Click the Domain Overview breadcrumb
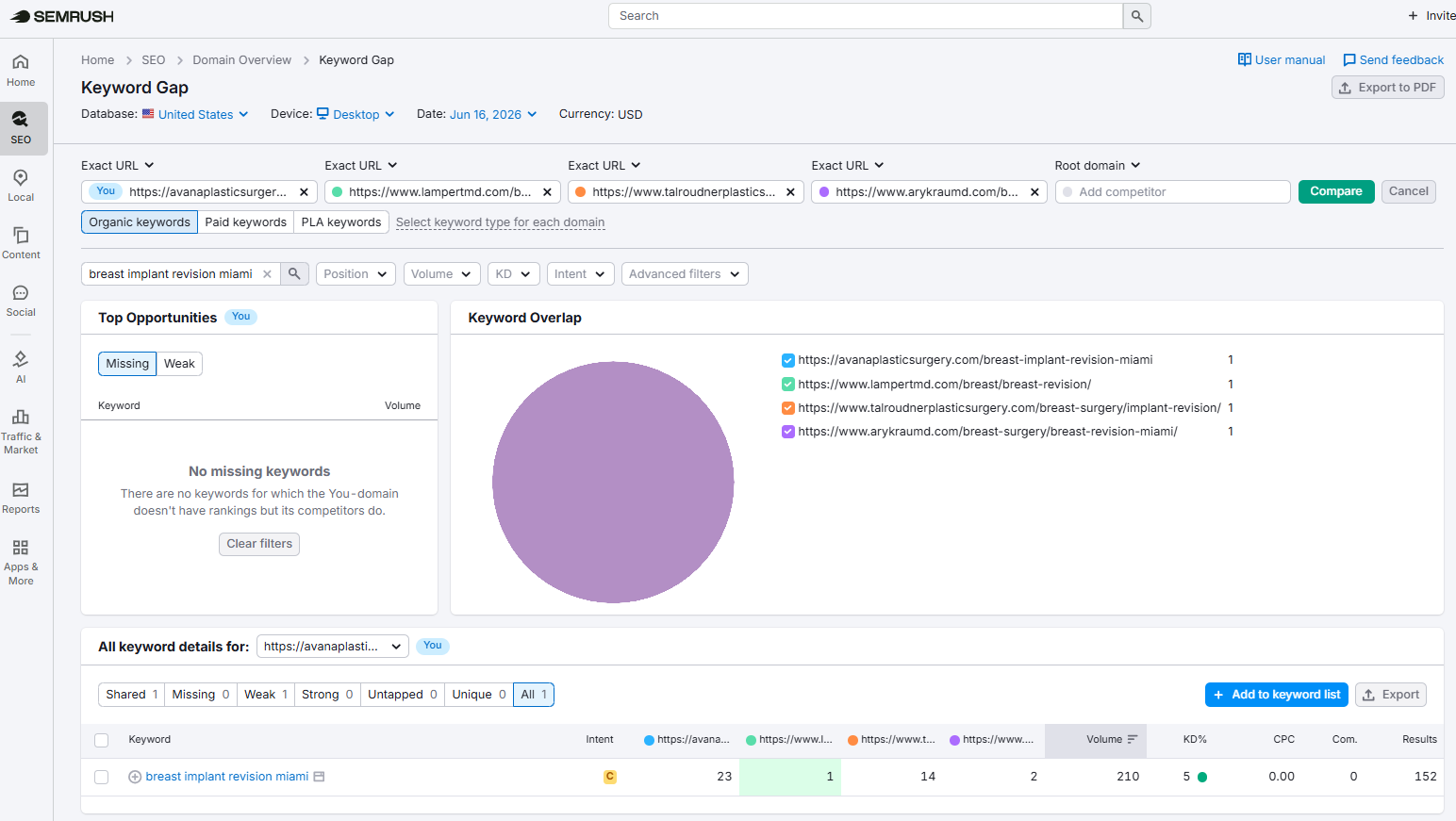Viewport: 1456px width, 821px height. [x=242, y=60]
